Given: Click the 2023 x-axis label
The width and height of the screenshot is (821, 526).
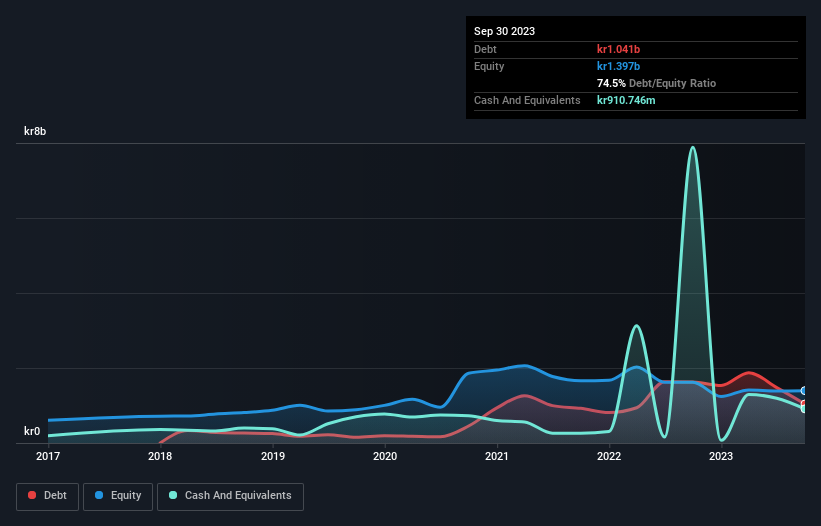Looking at the screenshot, I should coord(721,456).
